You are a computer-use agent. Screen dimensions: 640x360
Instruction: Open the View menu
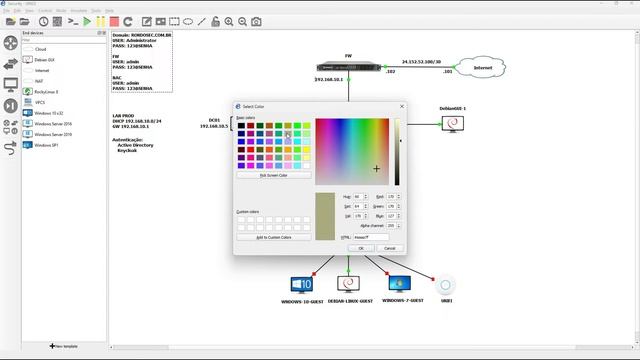pos(30,11)
